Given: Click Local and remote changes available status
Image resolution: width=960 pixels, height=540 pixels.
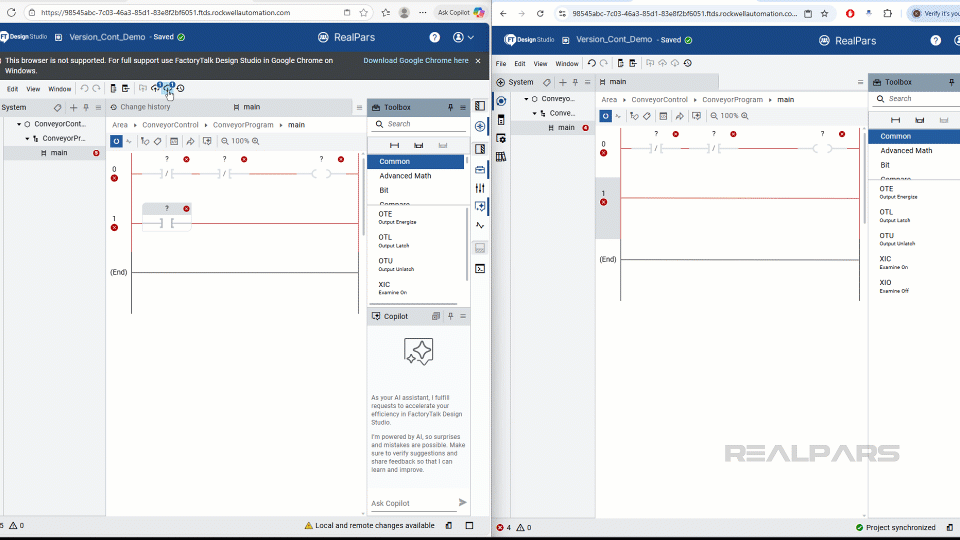Looking at the screenshot, I should 374,526.
